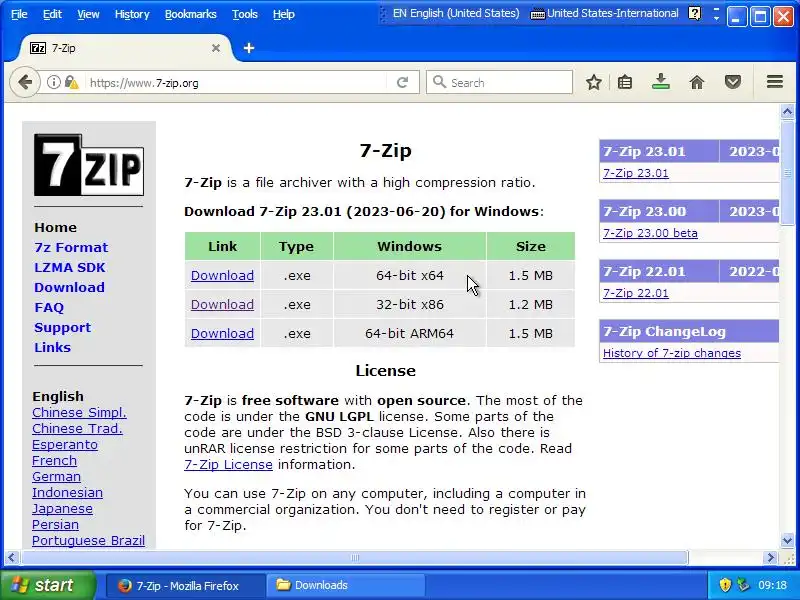This screenshot has width=800, height=600.
Task: Open History of 7-zip changes link
Action: click(671, 353)
